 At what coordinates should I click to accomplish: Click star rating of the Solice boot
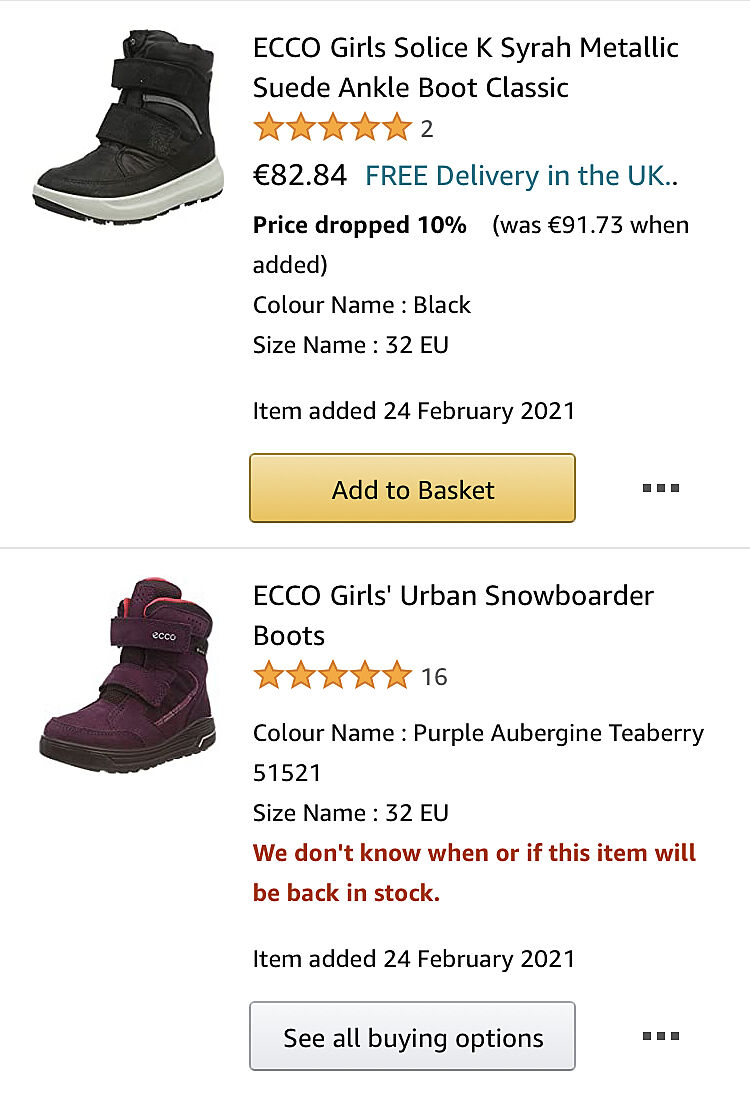click(x=332, y=129)
